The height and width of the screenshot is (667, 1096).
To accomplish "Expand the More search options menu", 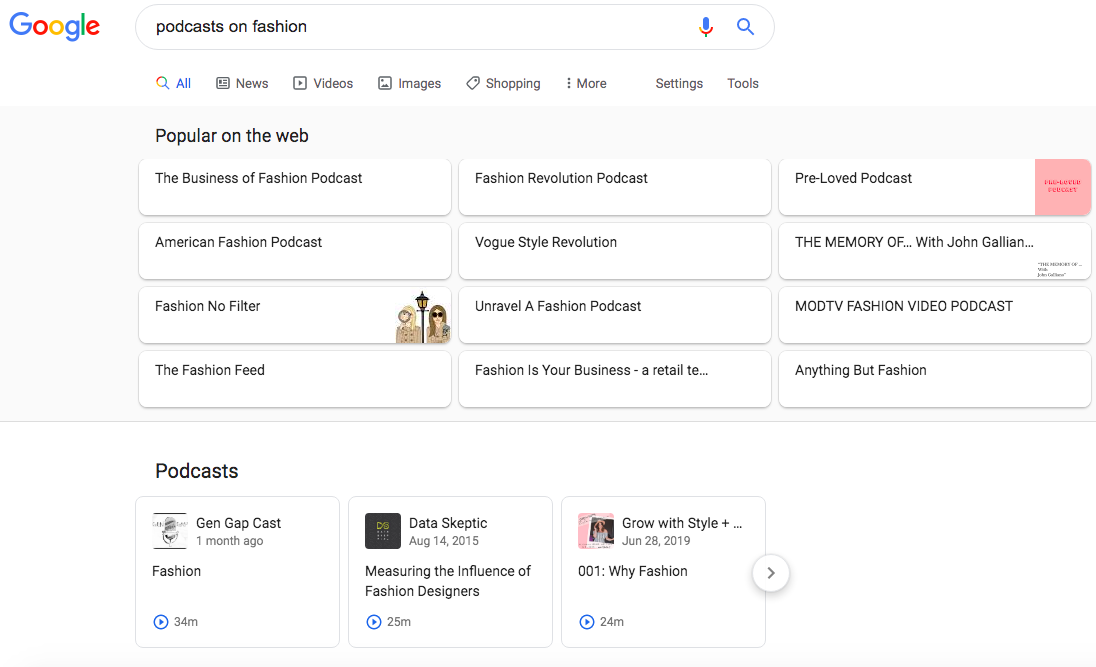I will tap(586, 83).
